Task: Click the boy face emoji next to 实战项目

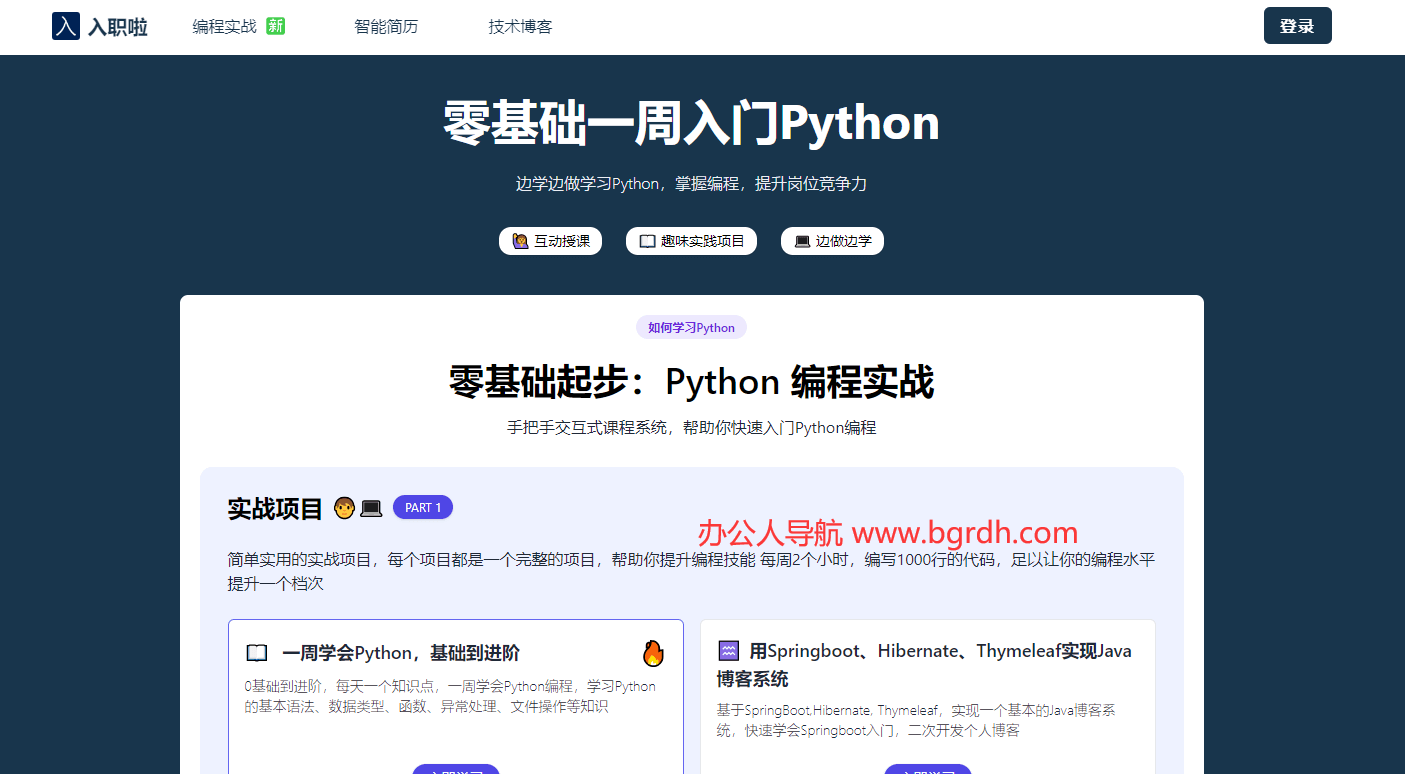Action: [344, 508]
